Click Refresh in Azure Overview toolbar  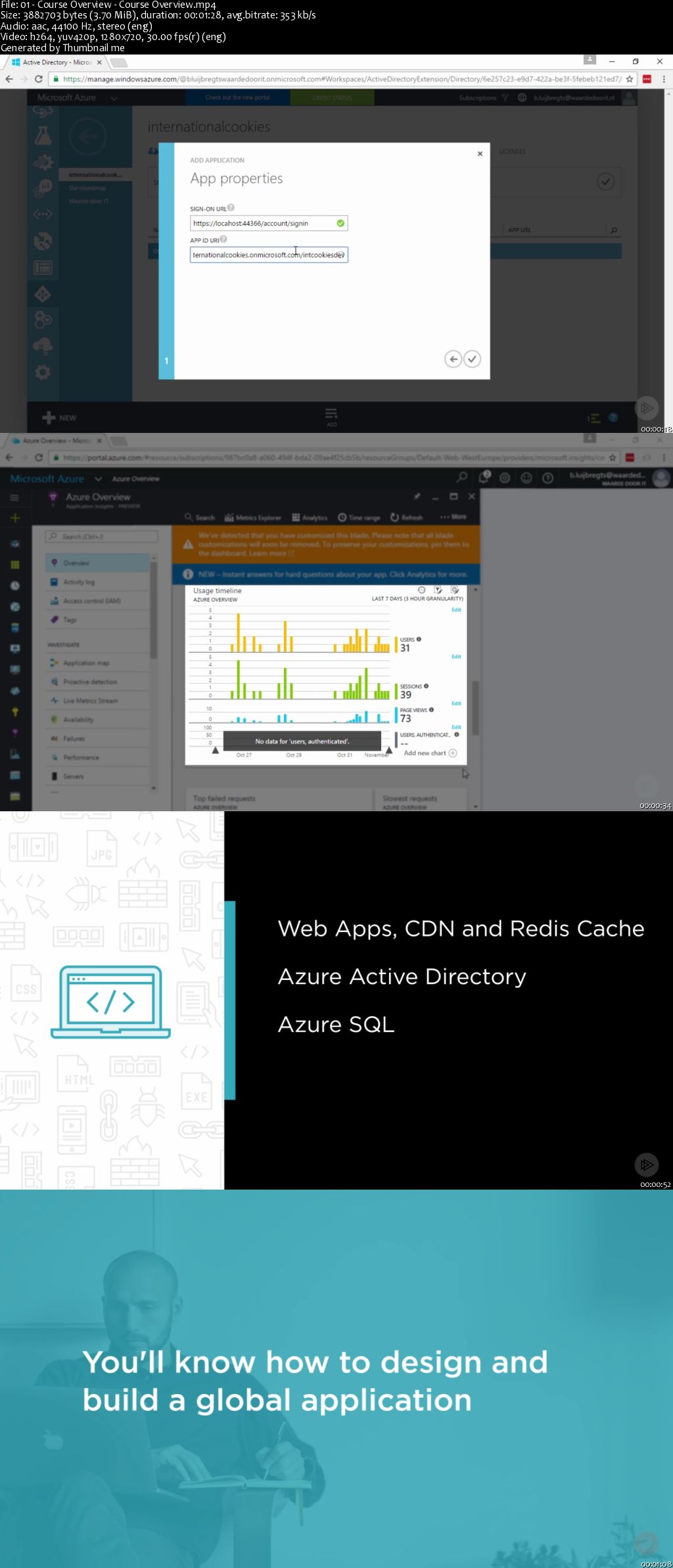click(x=407, y=518)
